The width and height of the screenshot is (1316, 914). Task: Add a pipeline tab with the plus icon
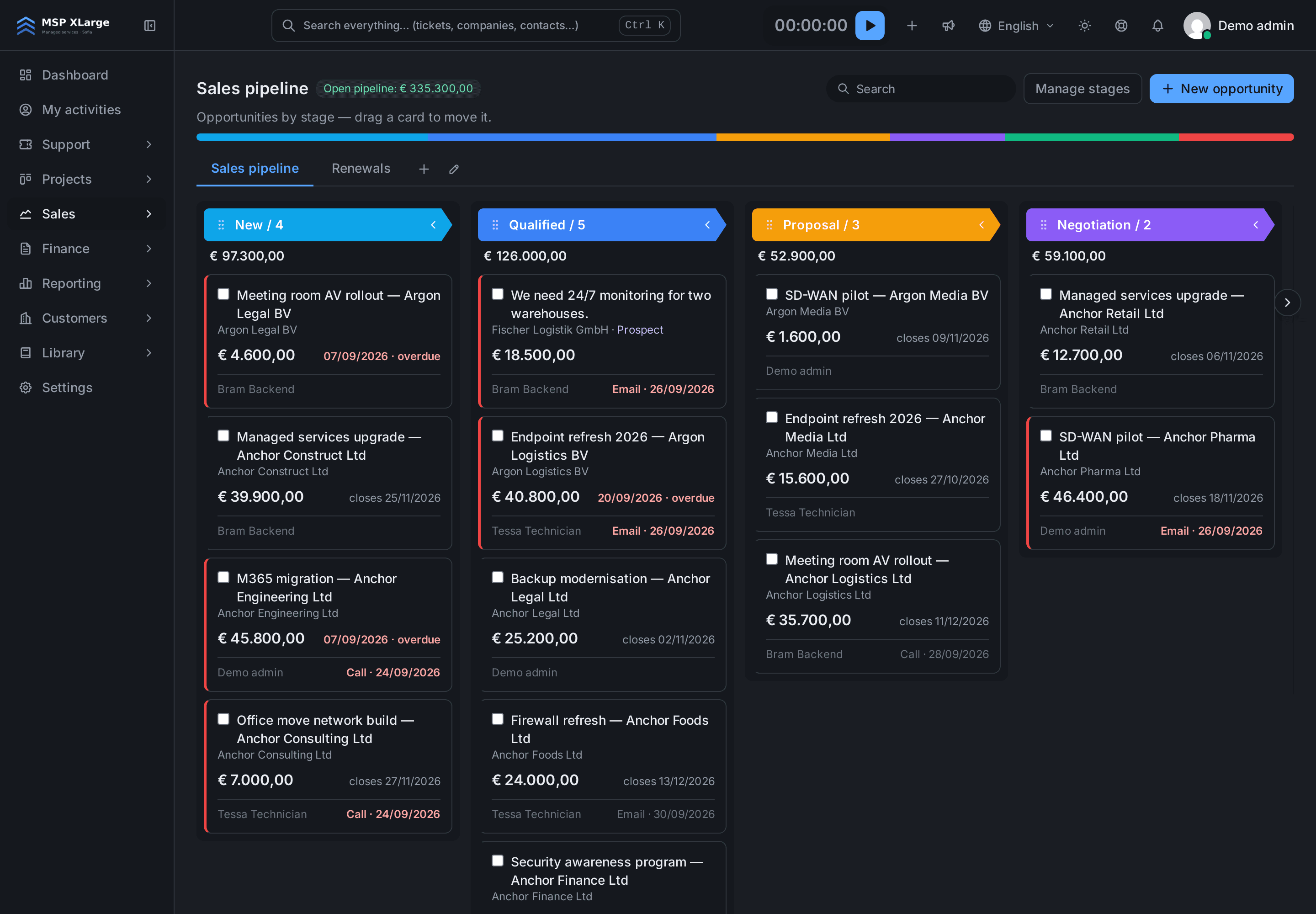pyautogui.click(x=424, y=169)
